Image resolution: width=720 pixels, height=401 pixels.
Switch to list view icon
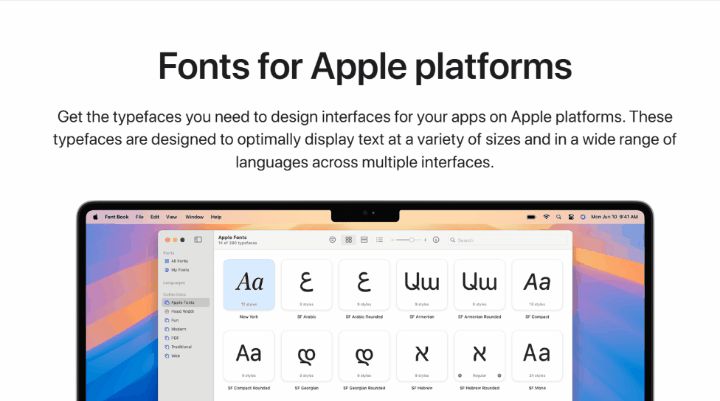pos(379,240)
